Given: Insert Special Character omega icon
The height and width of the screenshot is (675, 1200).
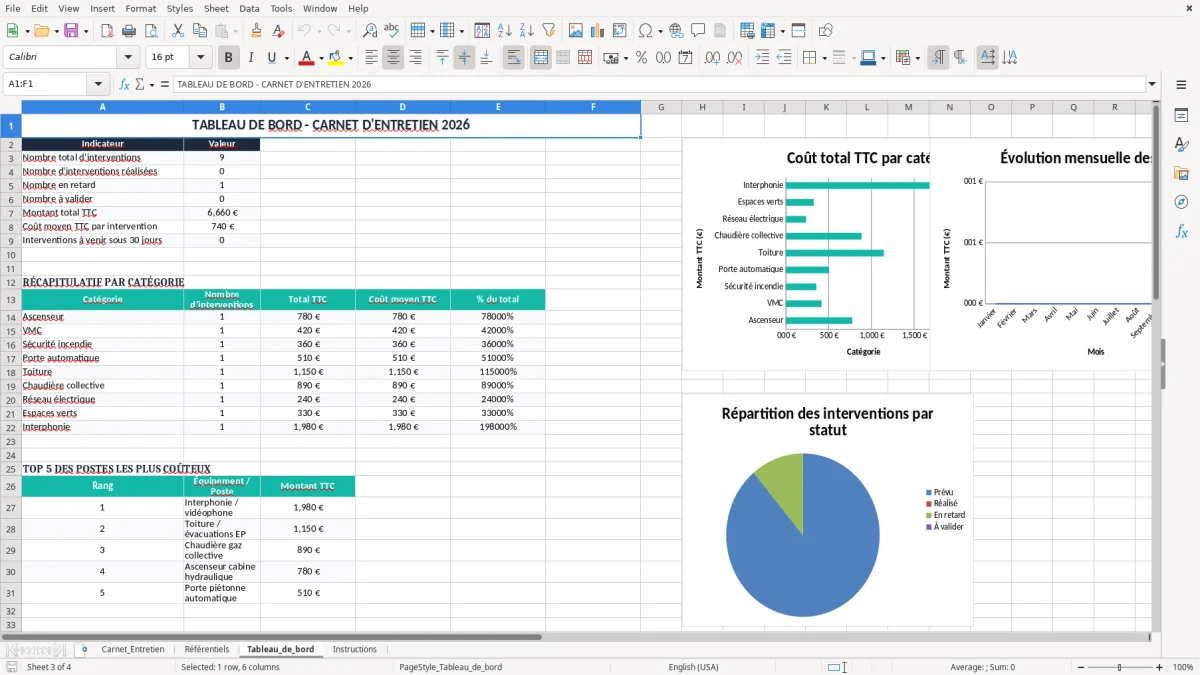Looking at the screenshot, I should (x=645, y=31).
